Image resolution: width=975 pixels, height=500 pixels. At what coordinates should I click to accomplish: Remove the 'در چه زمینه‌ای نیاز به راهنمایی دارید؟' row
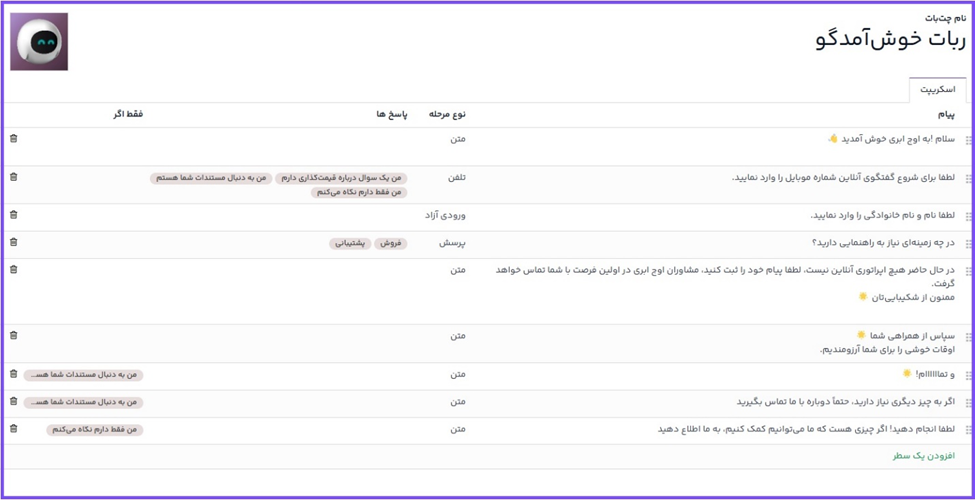point(13,242)
